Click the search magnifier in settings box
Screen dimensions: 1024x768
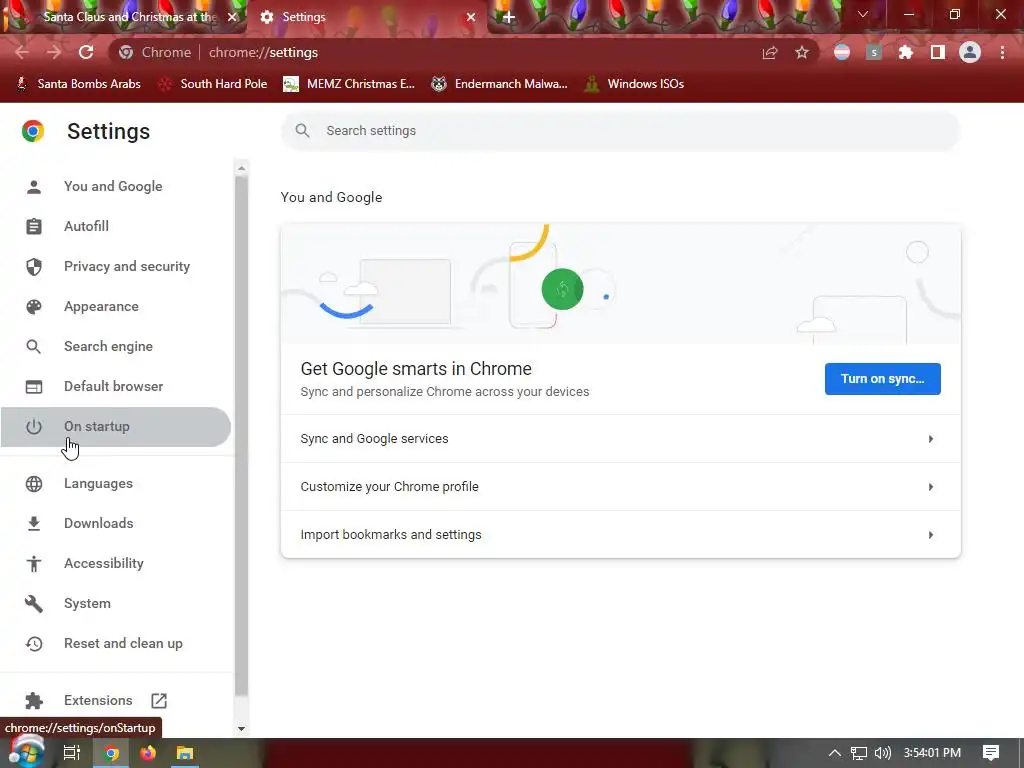(302, 131)
